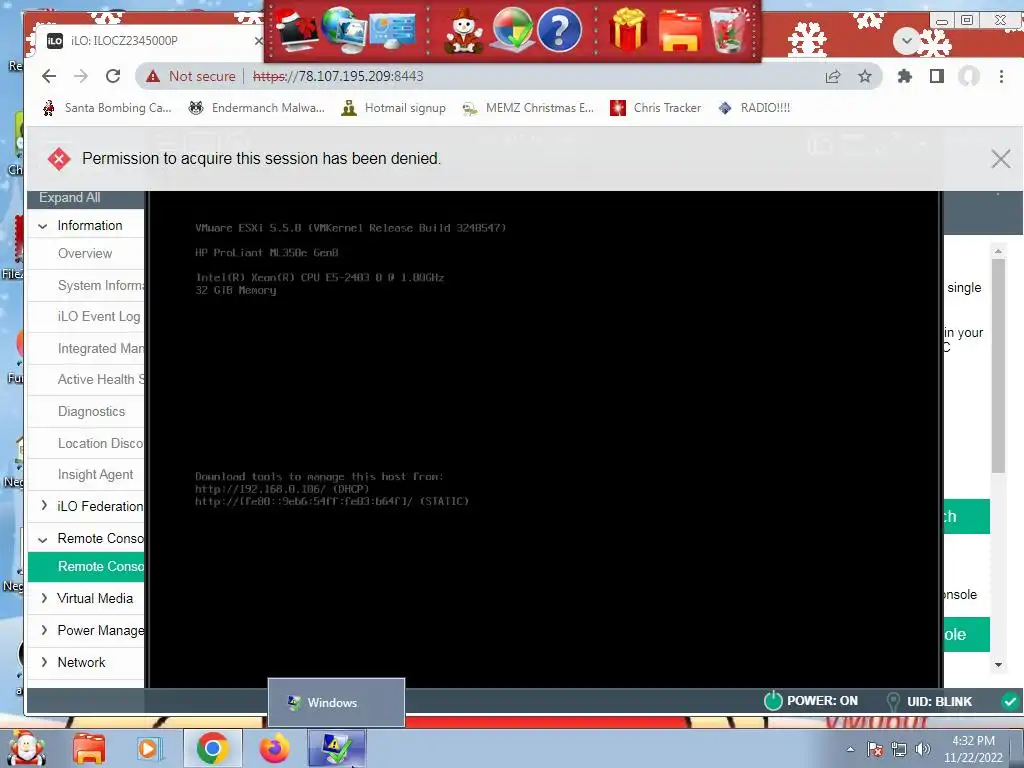Image resolution: width=1024 pixels, height=768 pixels.
Task: Dismiss the permission denied message
Action: click(x=1000, y=159)
